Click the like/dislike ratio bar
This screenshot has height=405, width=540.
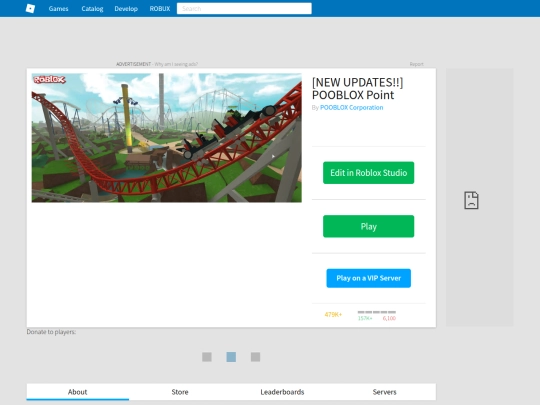coord(377,312)
